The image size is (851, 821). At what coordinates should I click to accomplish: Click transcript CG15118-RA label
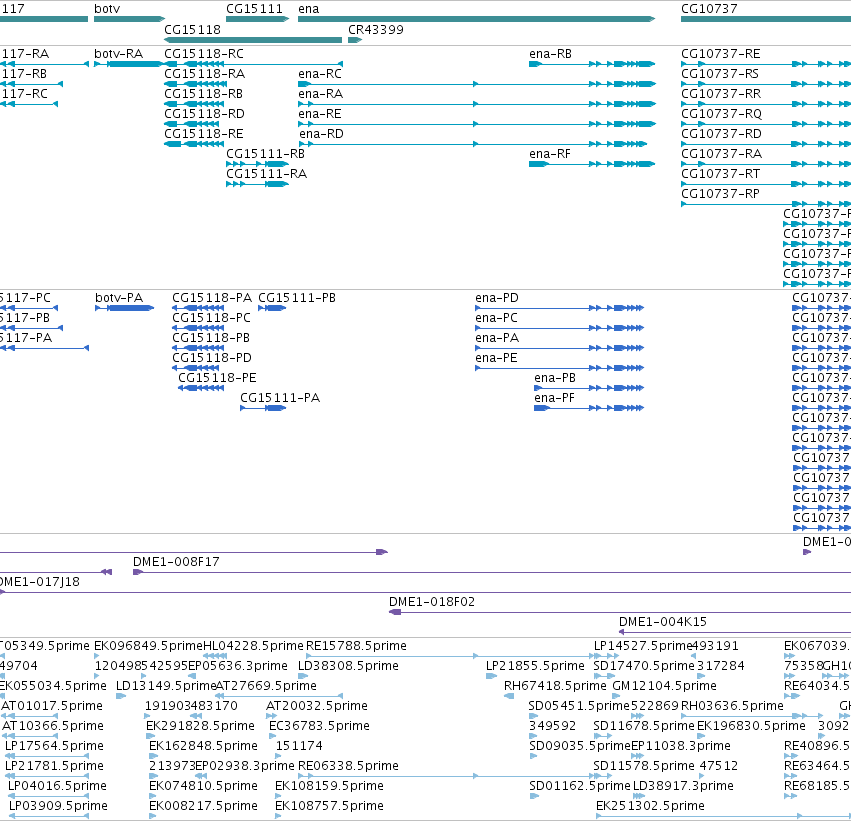[x=204, y=74]
